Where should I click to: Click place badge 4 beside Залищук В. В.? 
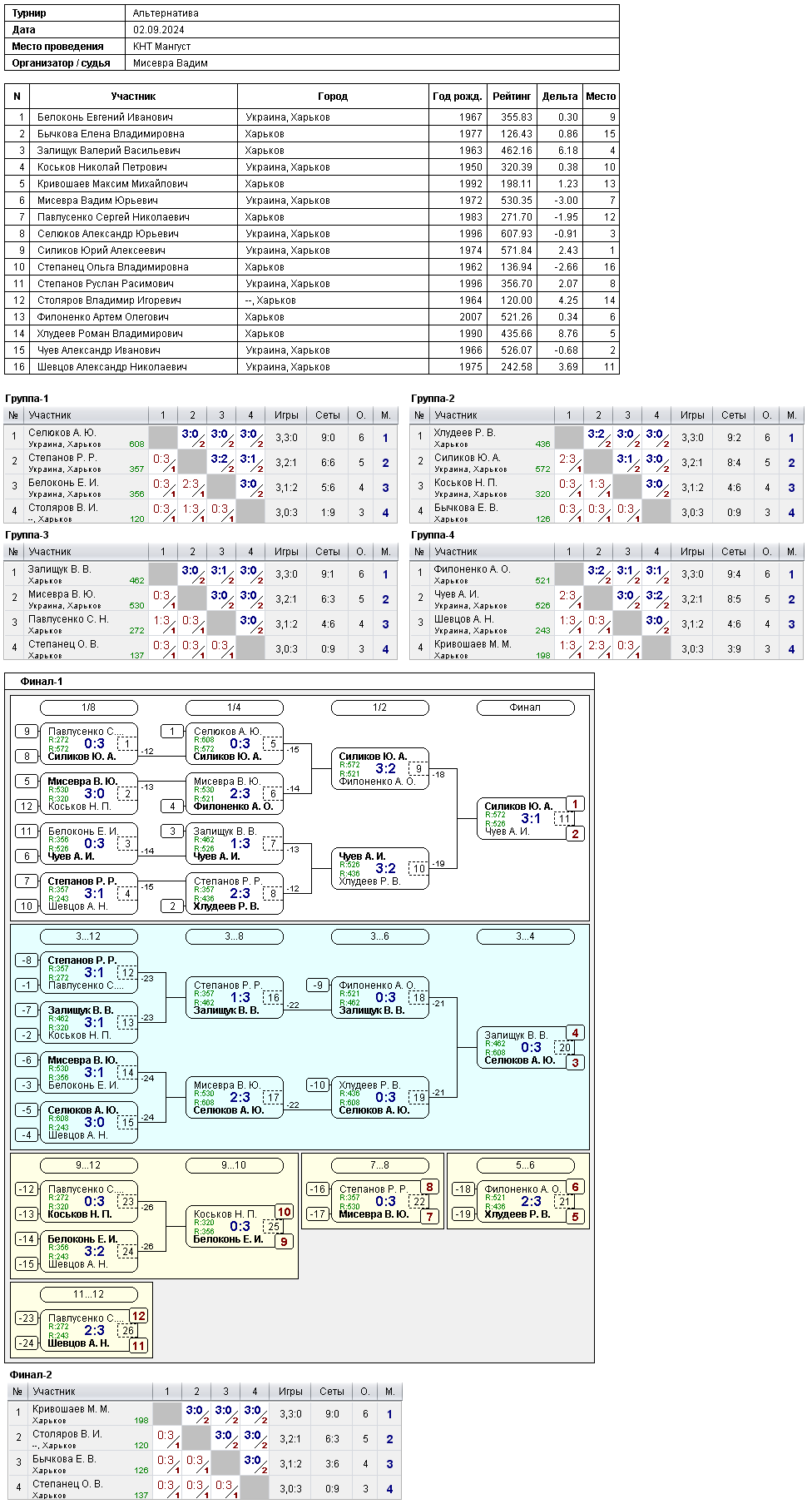(575, 1033)
